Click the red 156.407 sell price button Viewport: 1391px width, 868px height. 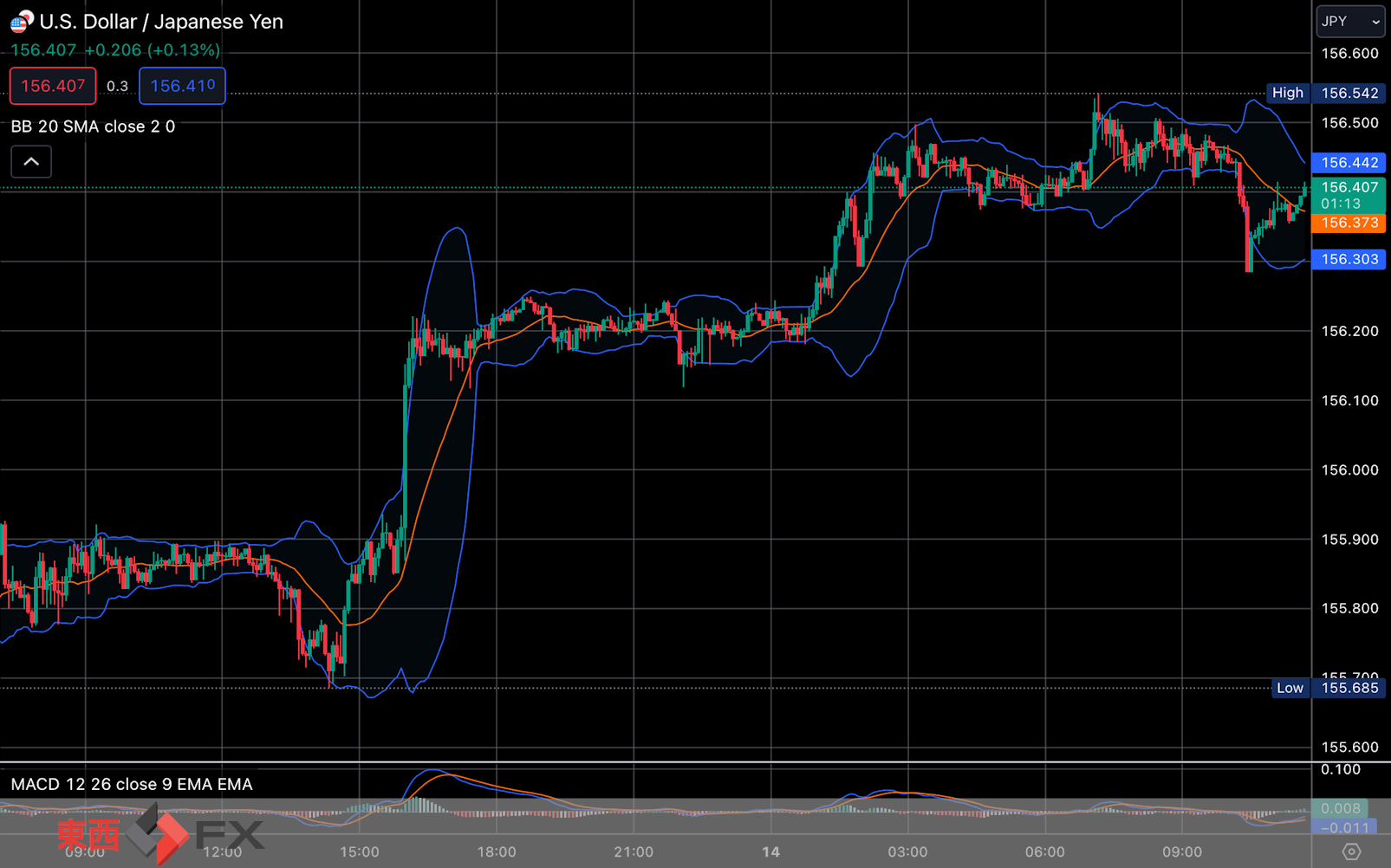(53, 86)
